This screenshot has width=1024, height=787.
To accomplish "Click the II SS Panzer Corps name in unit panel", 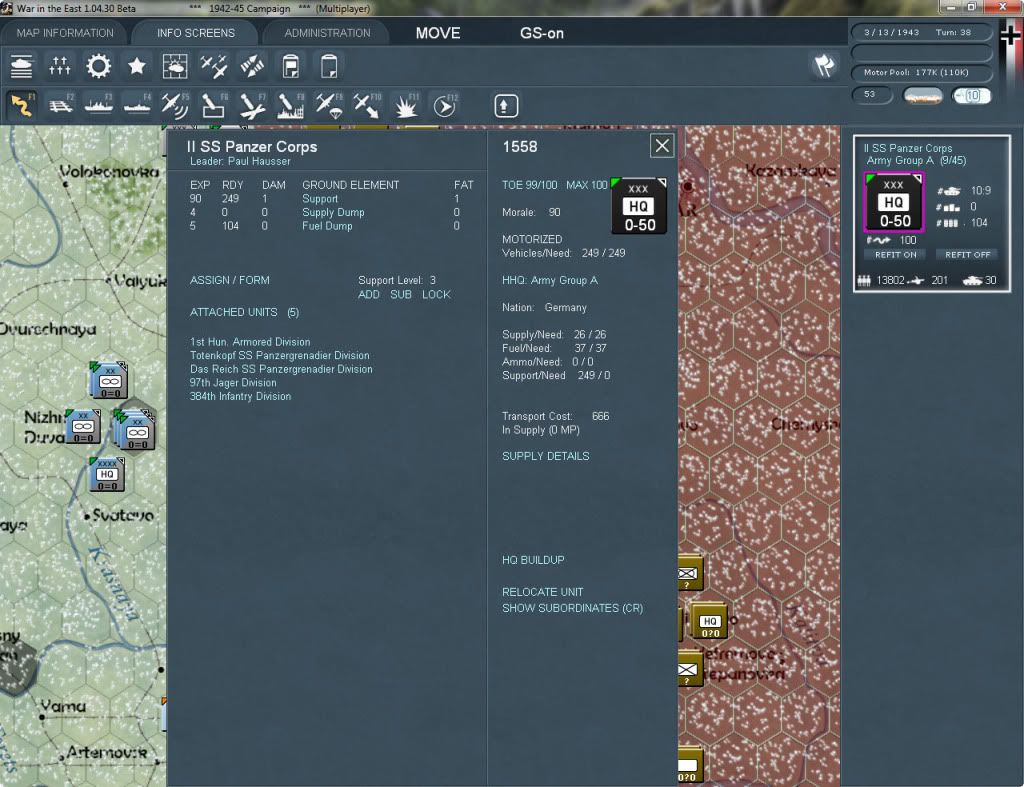I will (x=908, y=148).
